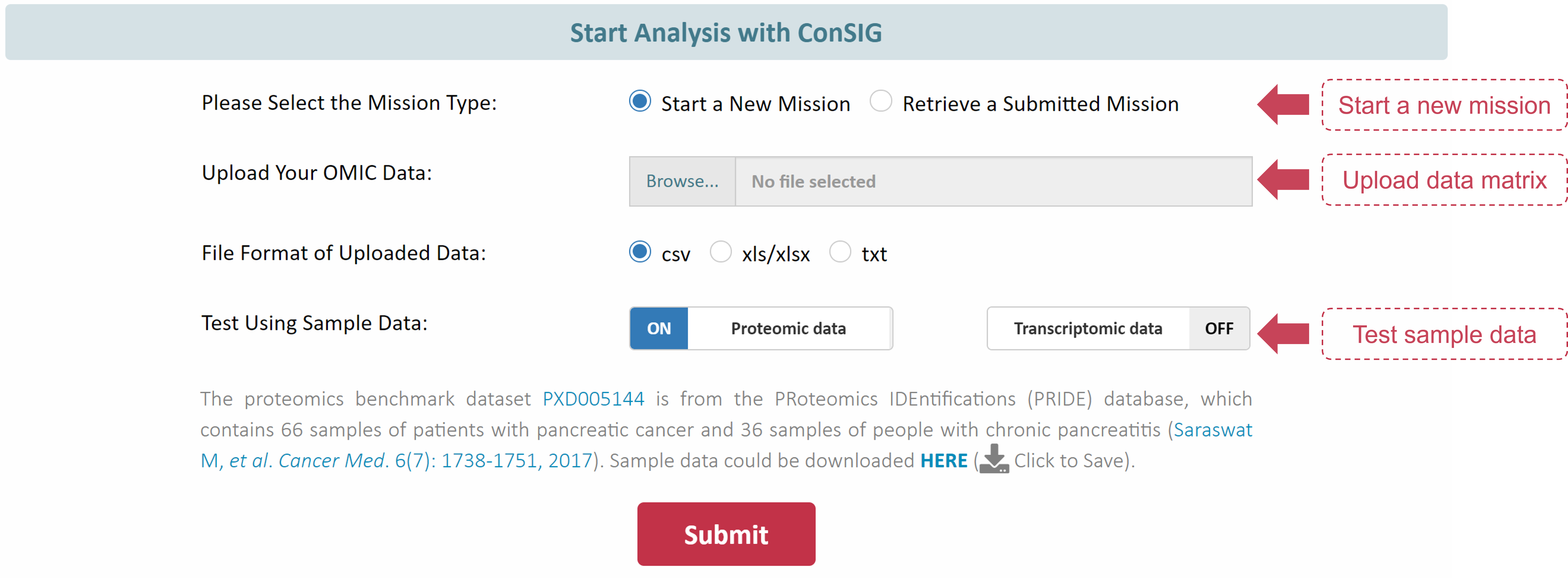
Task: Click the Browse... file button
Action: pyautogui.click(x=682, y=181)
